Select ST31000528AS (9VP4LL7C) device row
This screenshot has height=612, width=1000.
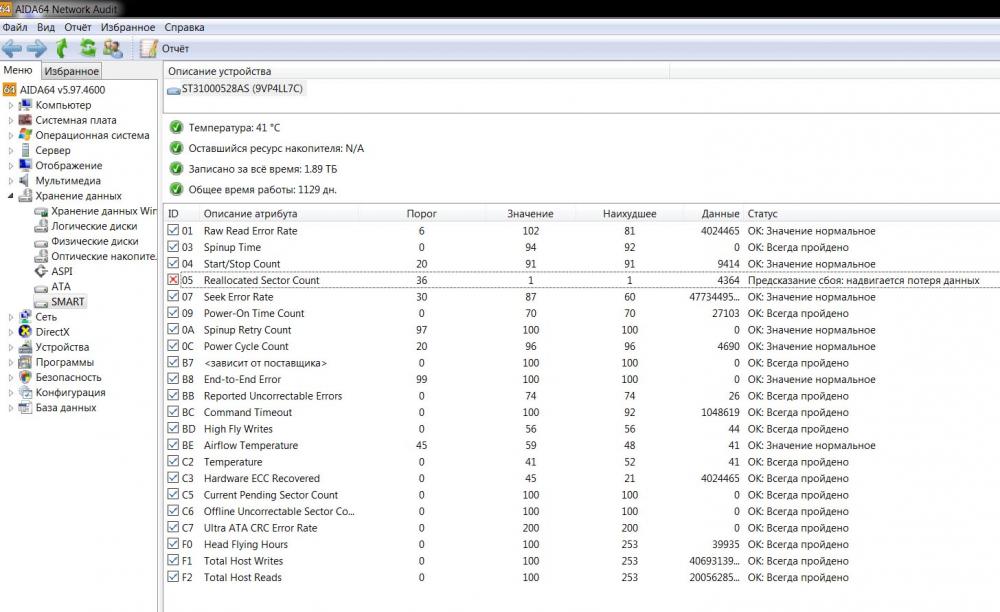(235, 89)
